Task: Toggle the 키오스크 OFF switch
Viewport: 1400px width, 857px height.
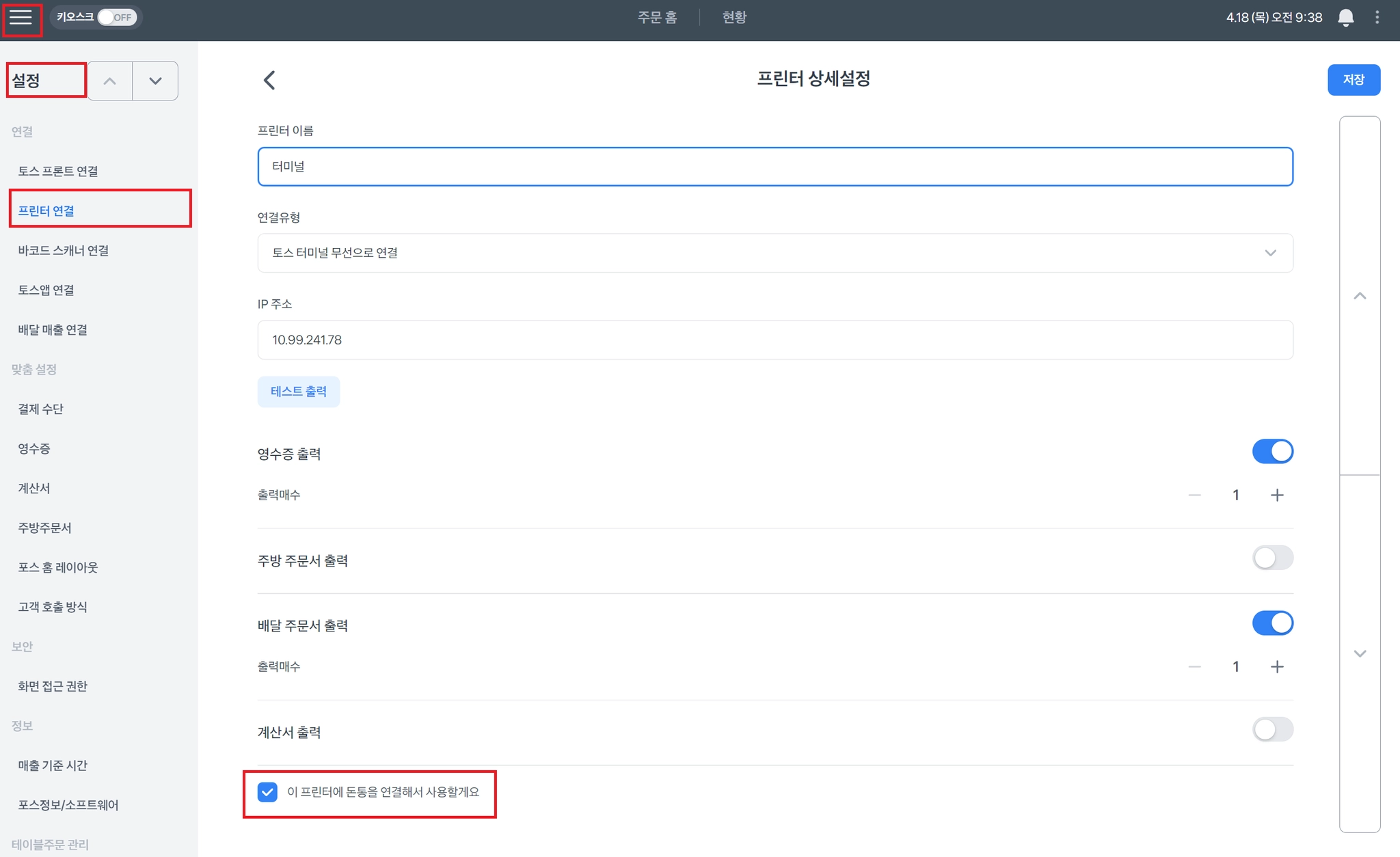Action: tap(117, 18)
